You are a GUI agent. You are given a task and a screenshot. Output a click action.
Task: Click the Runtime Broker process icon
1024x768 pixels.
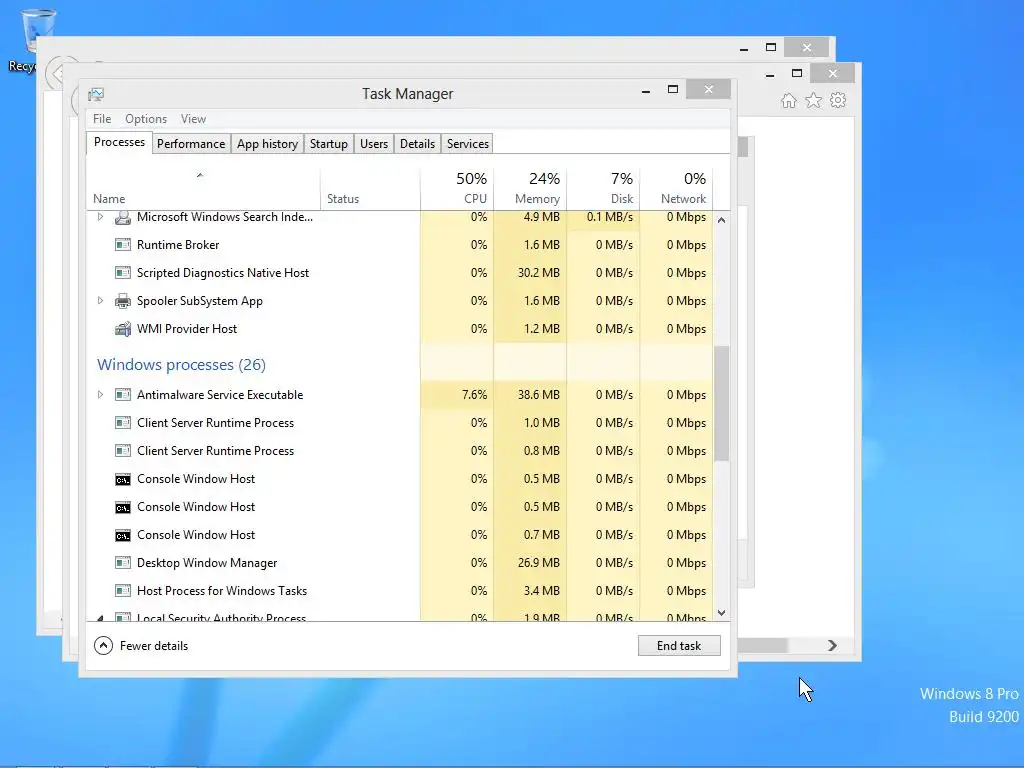tap(123, 245)
